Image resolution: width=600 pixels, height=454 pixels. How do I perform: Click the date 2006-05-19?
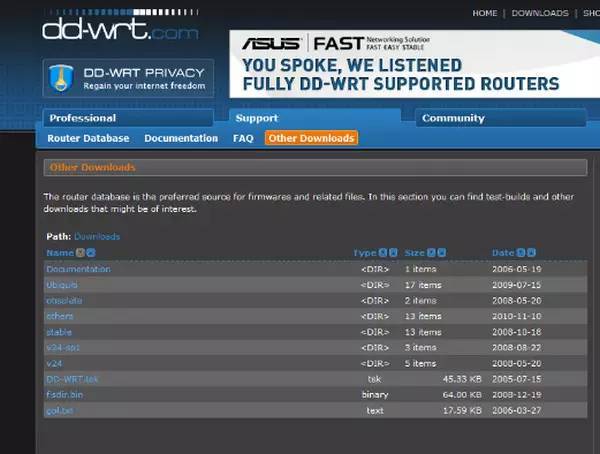[517, 269]
